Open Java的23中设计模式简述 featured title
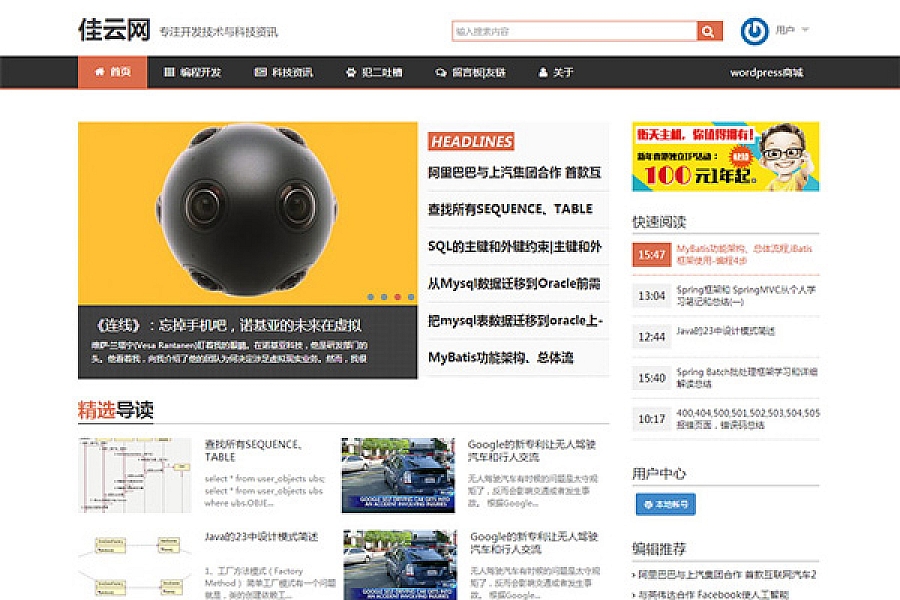Screen dimensions: 900x600 (261, 537)
